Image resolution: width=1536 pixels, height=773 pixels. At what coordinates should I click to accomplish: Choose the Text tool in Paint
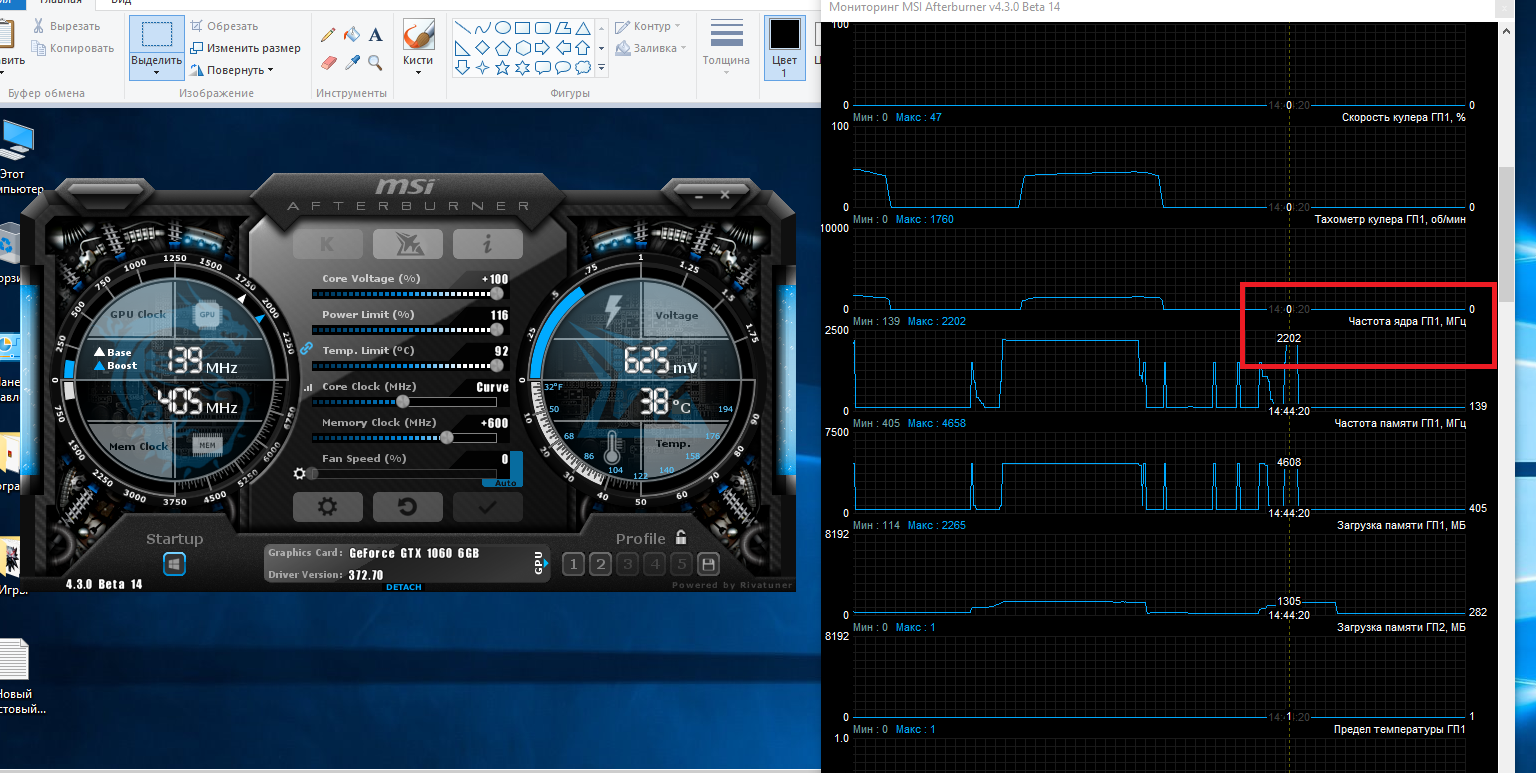(376, 34)
